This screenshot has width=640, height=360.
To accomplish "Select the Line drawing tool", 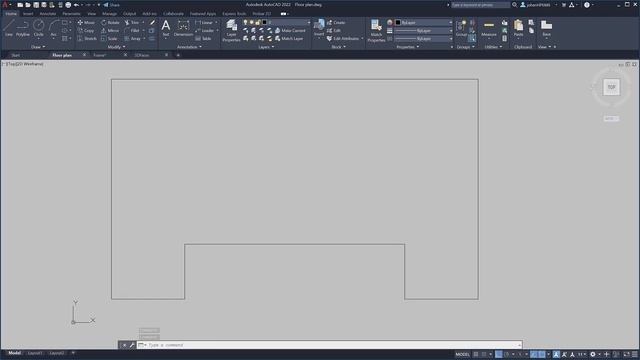I will point(9,28).
